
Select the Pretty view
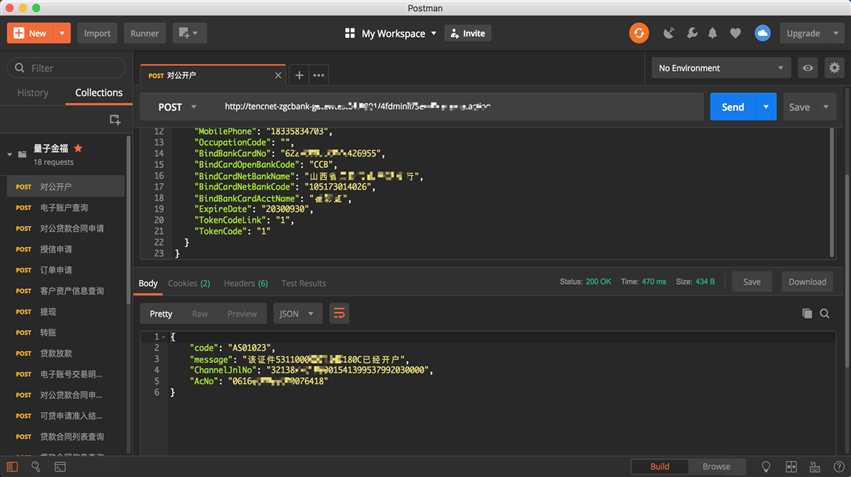pos(161,314)
